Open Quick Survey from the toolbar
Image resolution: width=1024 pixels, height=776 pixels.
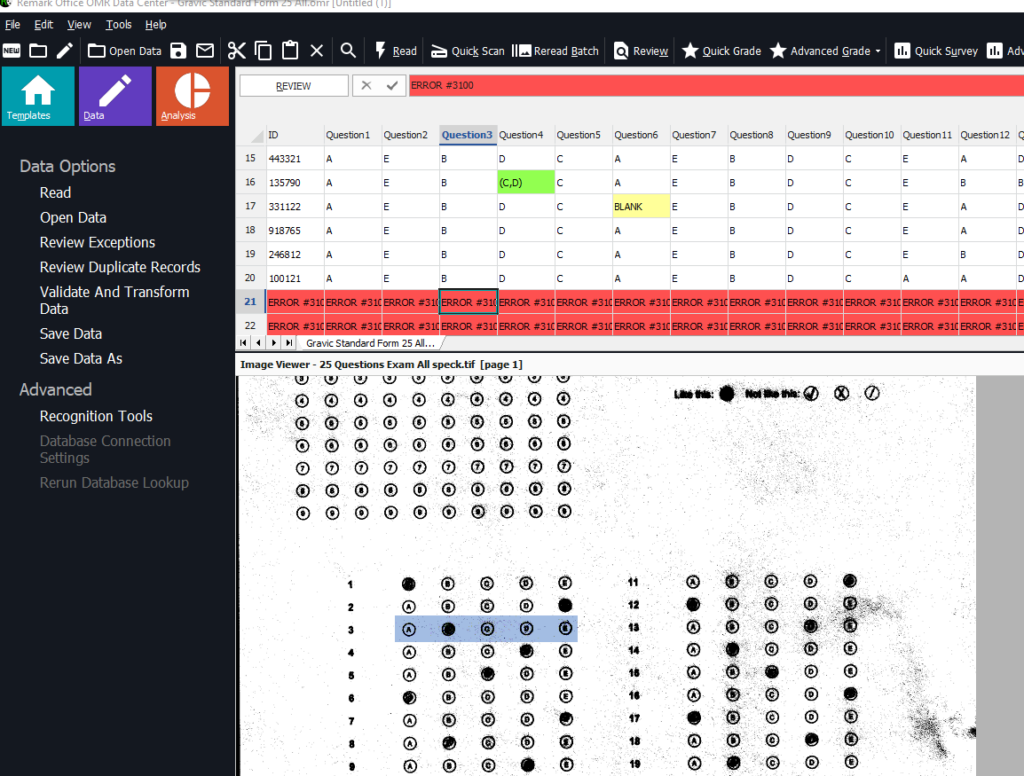tap(936, 50)
